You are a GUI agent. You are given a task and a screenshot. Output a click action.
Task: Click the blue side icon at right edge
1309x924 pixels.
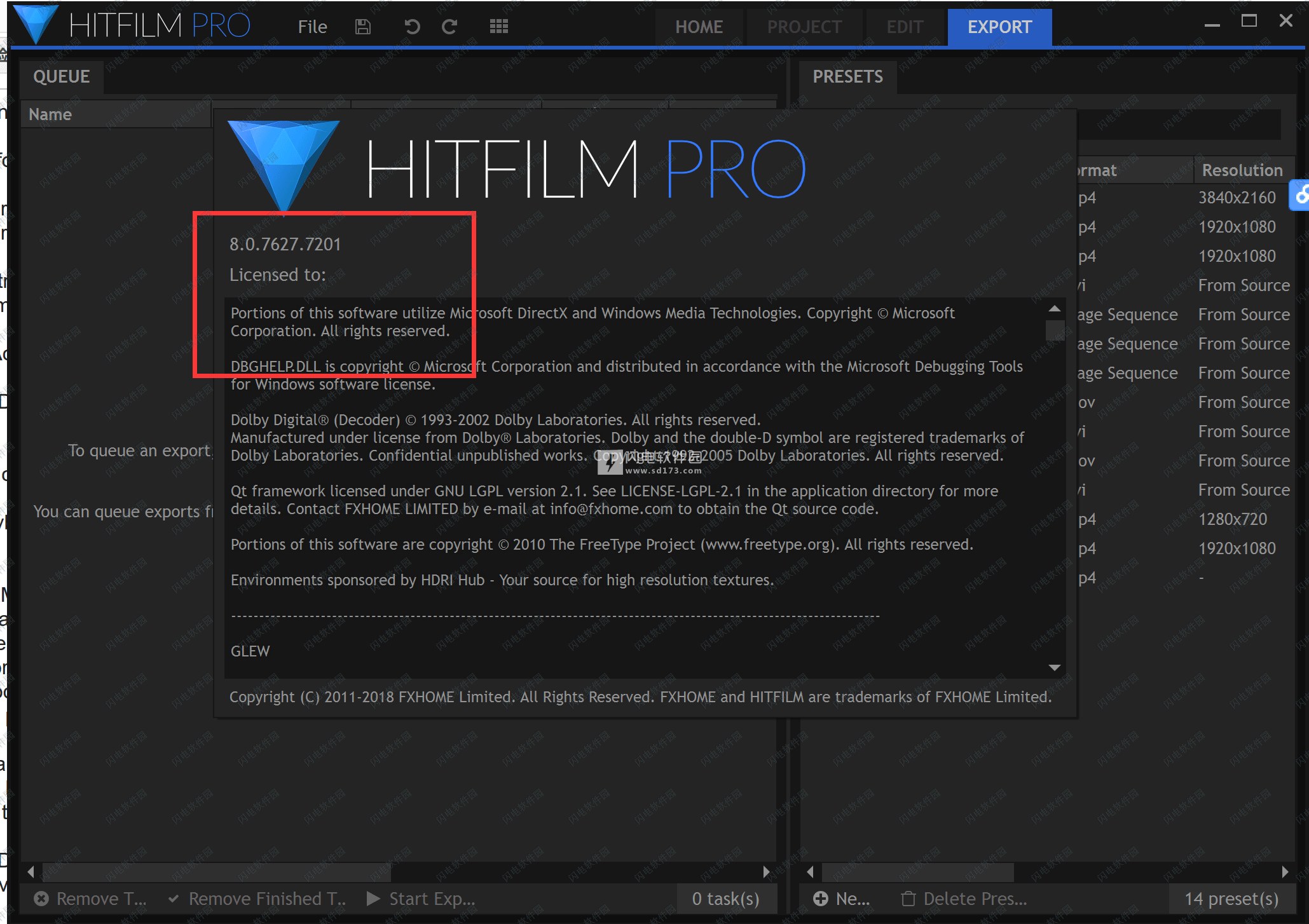[1299, 195]
